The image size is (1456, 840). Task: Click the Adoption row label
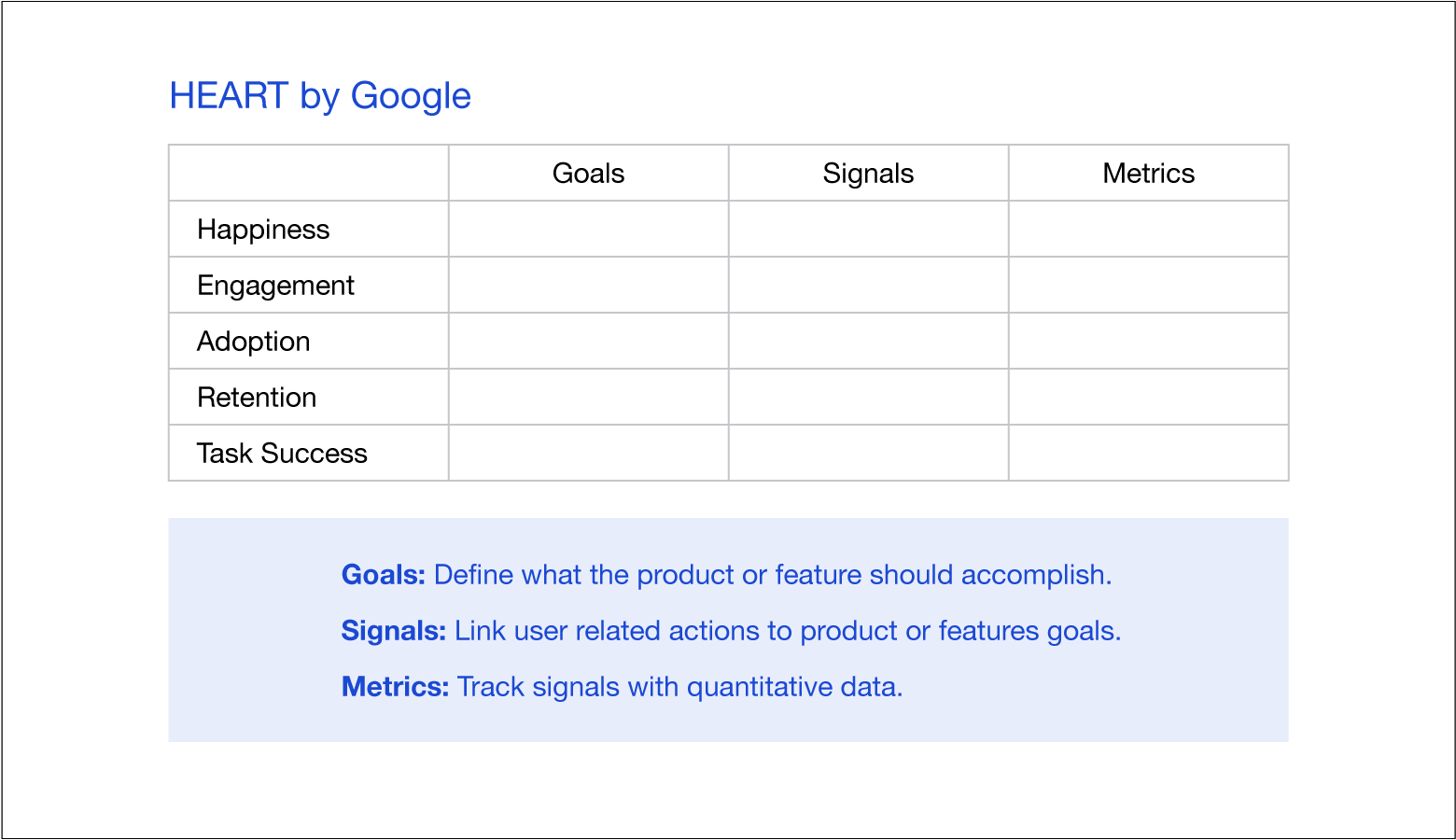253,342
